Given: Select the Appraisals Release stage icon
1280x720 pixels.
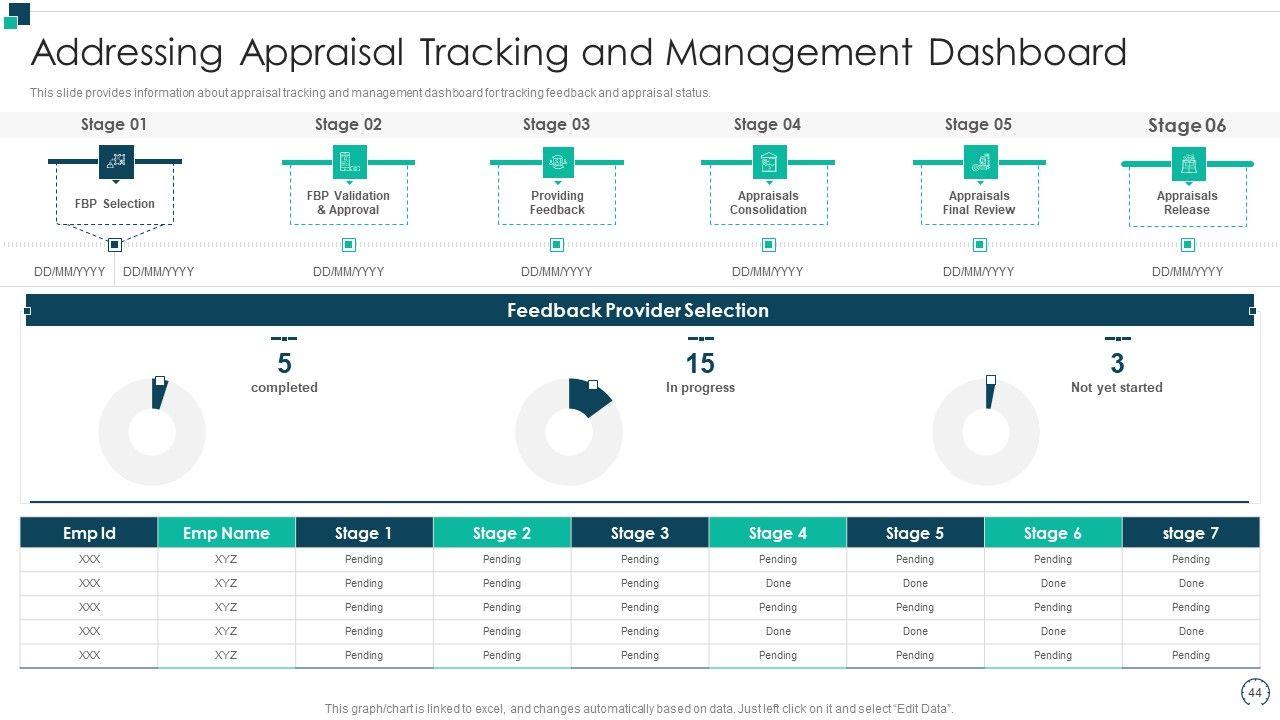Looking at the screenshot, I should pyautogui.click(x=1188, y=163).
